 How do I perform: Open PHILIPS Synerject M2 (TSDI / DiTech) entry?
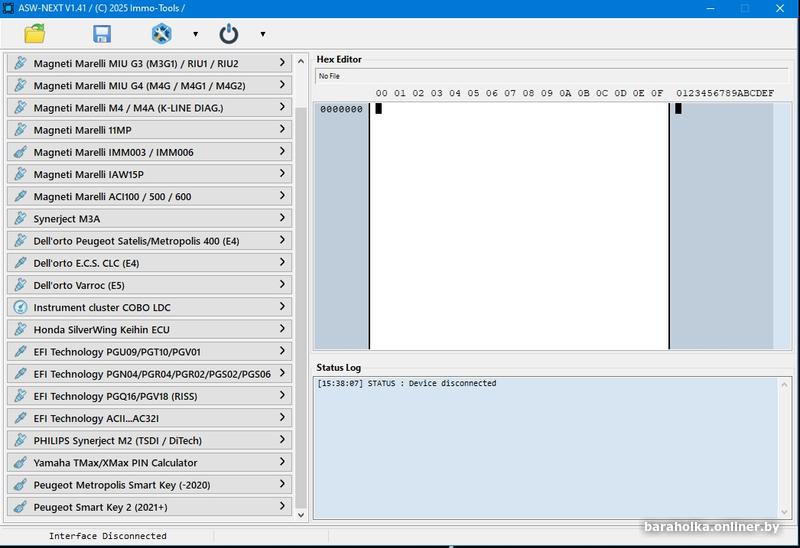click(x=149, y=440)
